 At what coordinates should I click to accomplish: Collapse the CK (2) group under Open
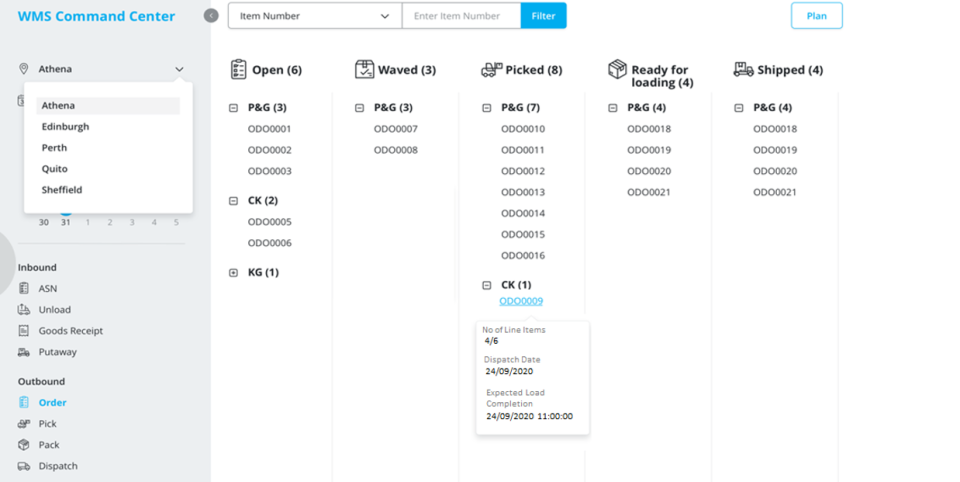[x=233, y=201]
